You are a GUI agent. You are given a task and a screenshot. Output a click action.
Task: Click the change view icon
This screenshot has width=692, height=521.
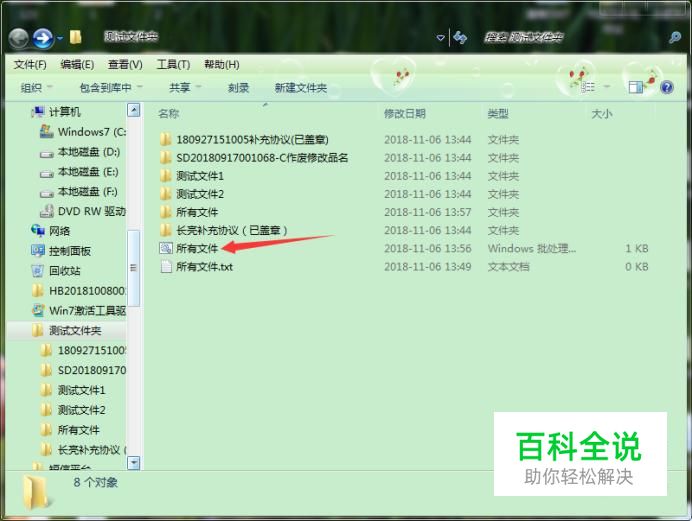click(587, 87)
